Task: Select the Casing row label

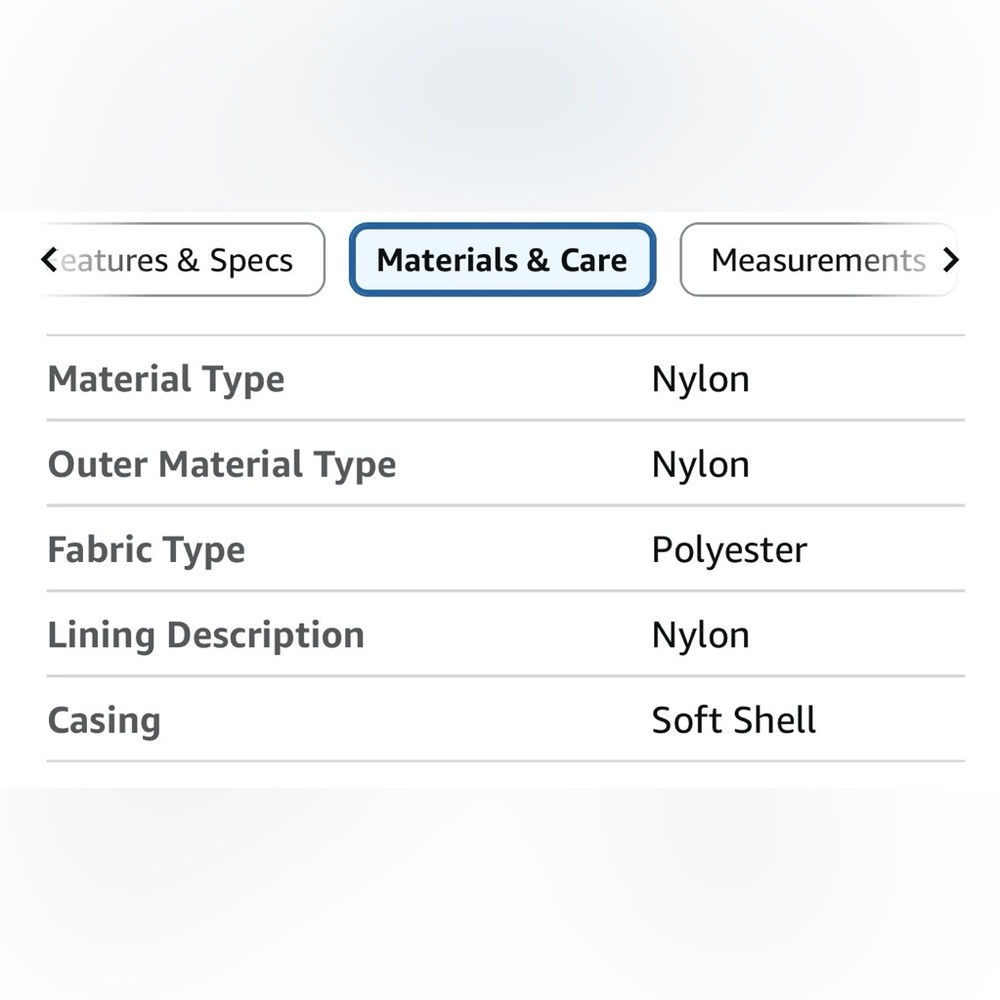Action: point(104,720)
